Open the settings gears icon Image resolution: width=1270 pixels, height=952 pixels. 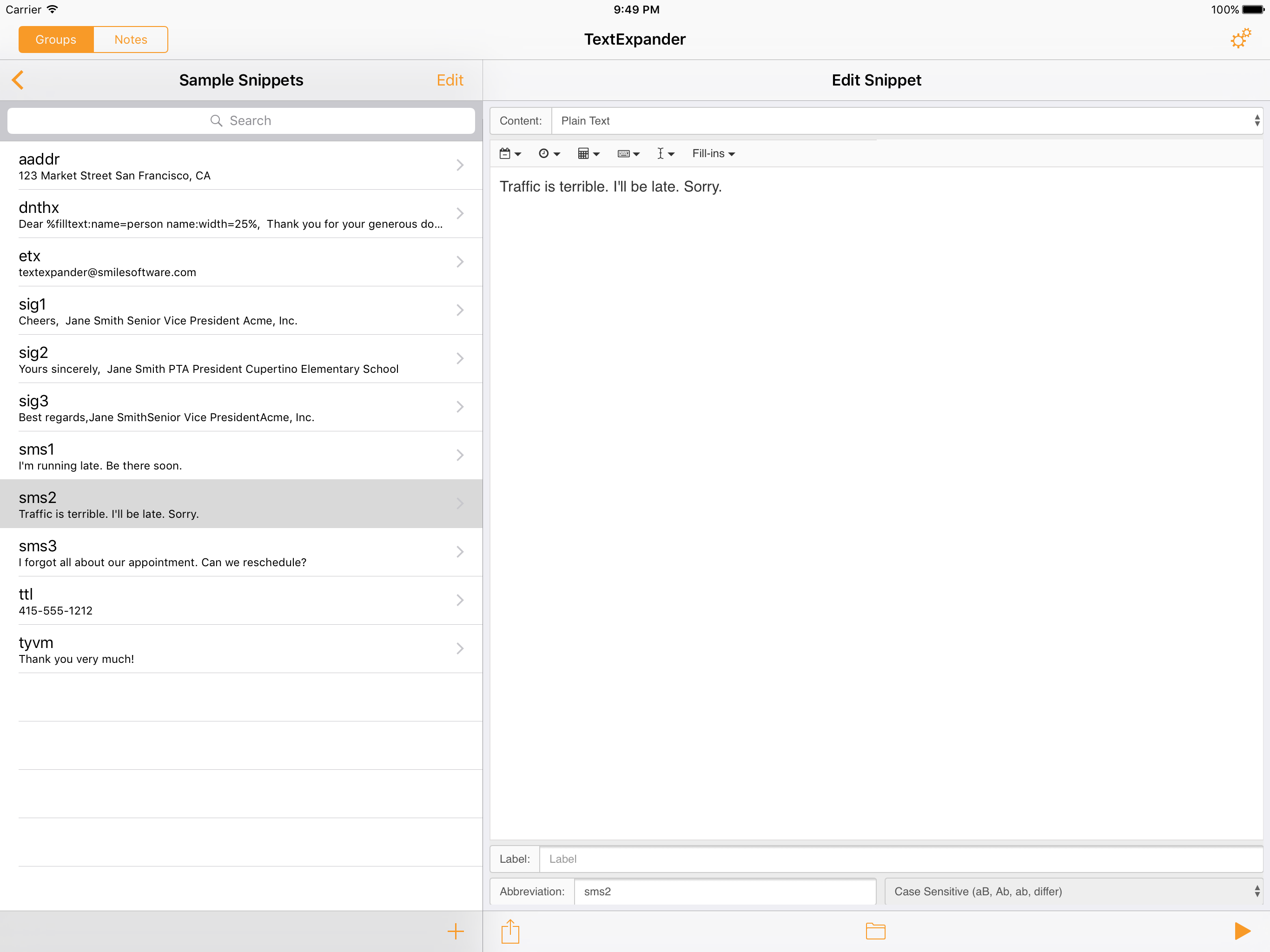[1240, 39]
